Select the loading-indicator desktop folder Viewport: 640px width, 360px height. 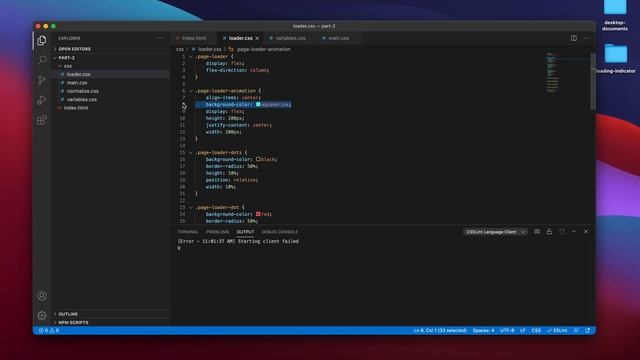[616, 58]
